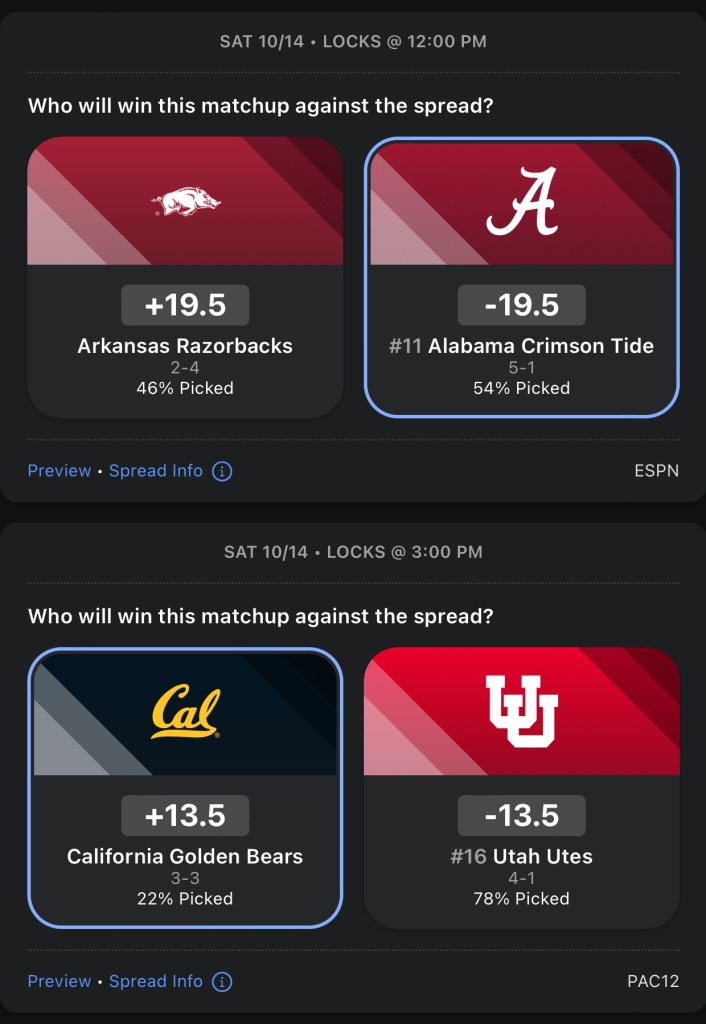Click the ESPN network label
706x1024 pixels.
tap(656, 471)
